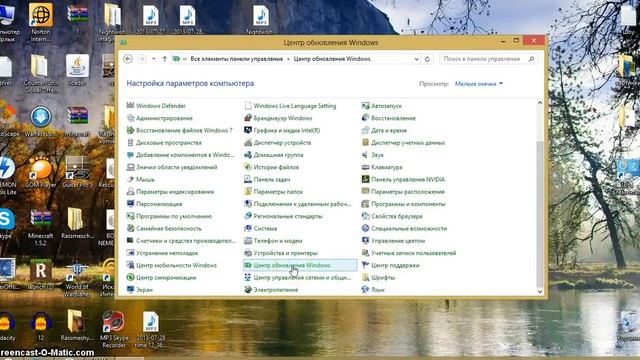Image resolution: width=640 pixels, height=360 pixels.
Task: Open Центр мобильности Windows link
Action: (x=176, y=265)
